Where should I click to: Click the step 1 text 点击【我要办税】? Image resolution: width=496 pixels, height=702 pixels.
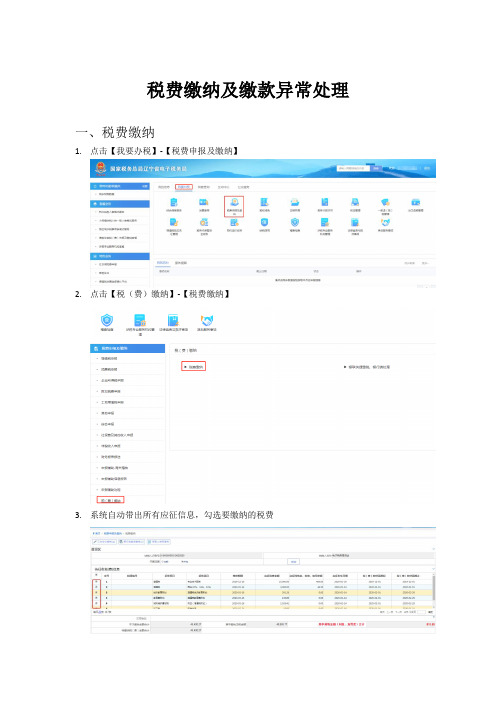(x=124, y=151)
